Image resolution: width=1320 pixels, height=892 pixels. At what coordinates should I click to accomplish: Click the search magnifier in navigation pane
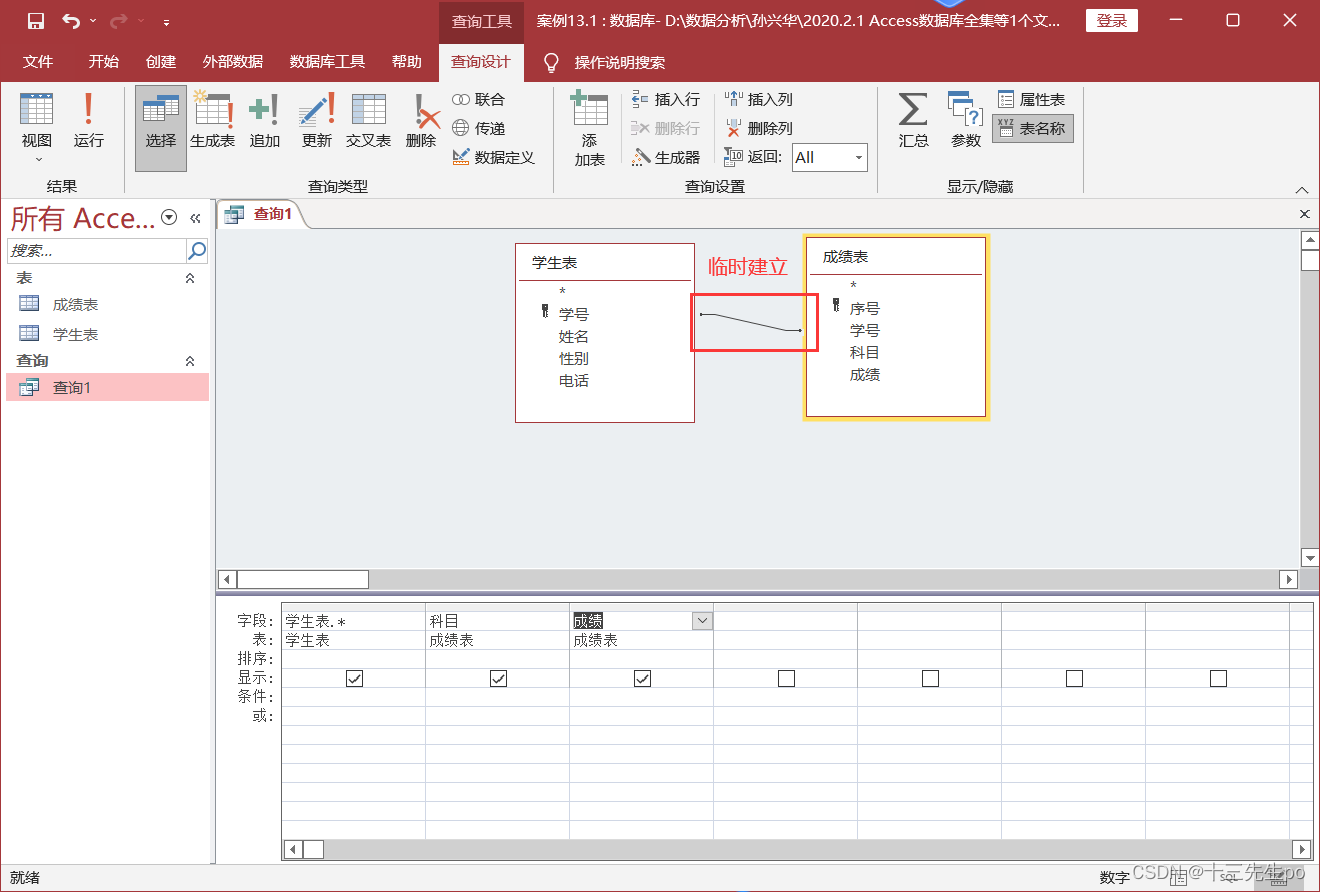point(197,250)
